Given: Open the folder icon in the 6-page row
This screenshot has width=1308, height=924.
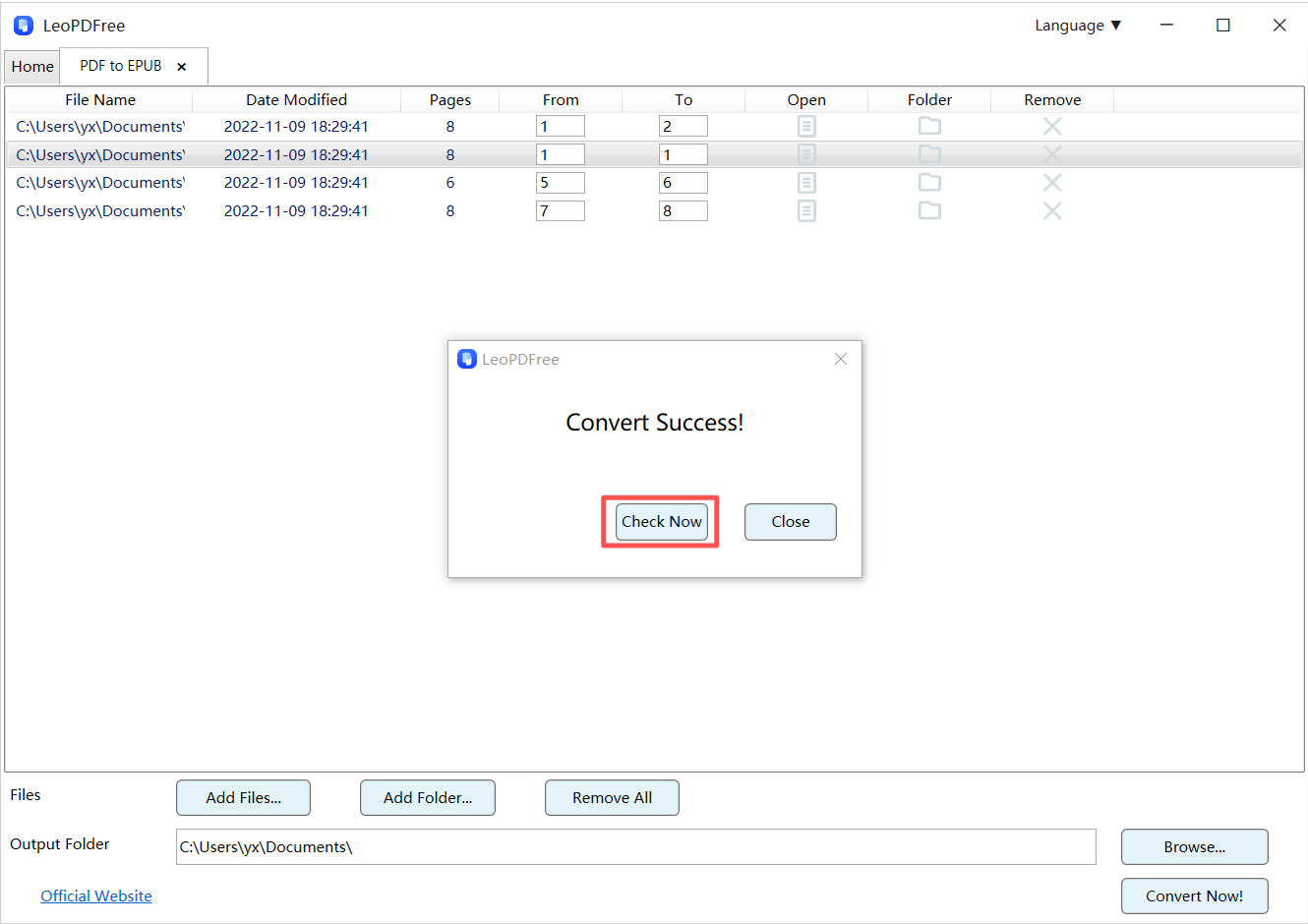Looking at the screenshot, I should pyautogui.click(x=929, y=183).
